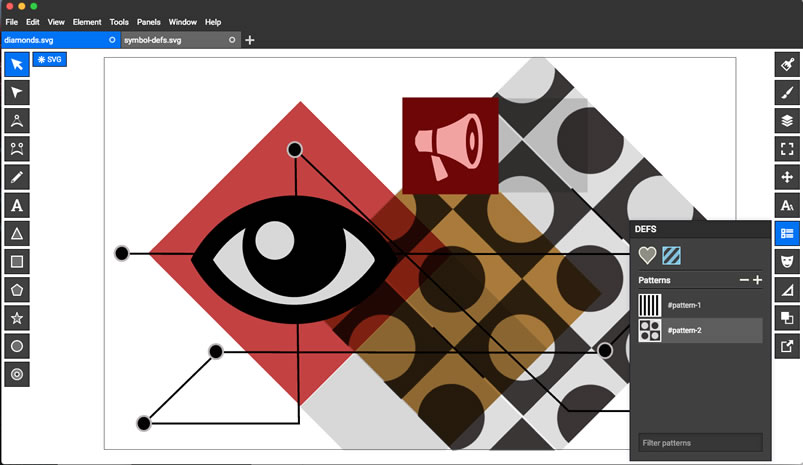The width and height of the screenshot is (803, 465).
Task: Select the Rectangle shape tool
Action: click(17, 262)
